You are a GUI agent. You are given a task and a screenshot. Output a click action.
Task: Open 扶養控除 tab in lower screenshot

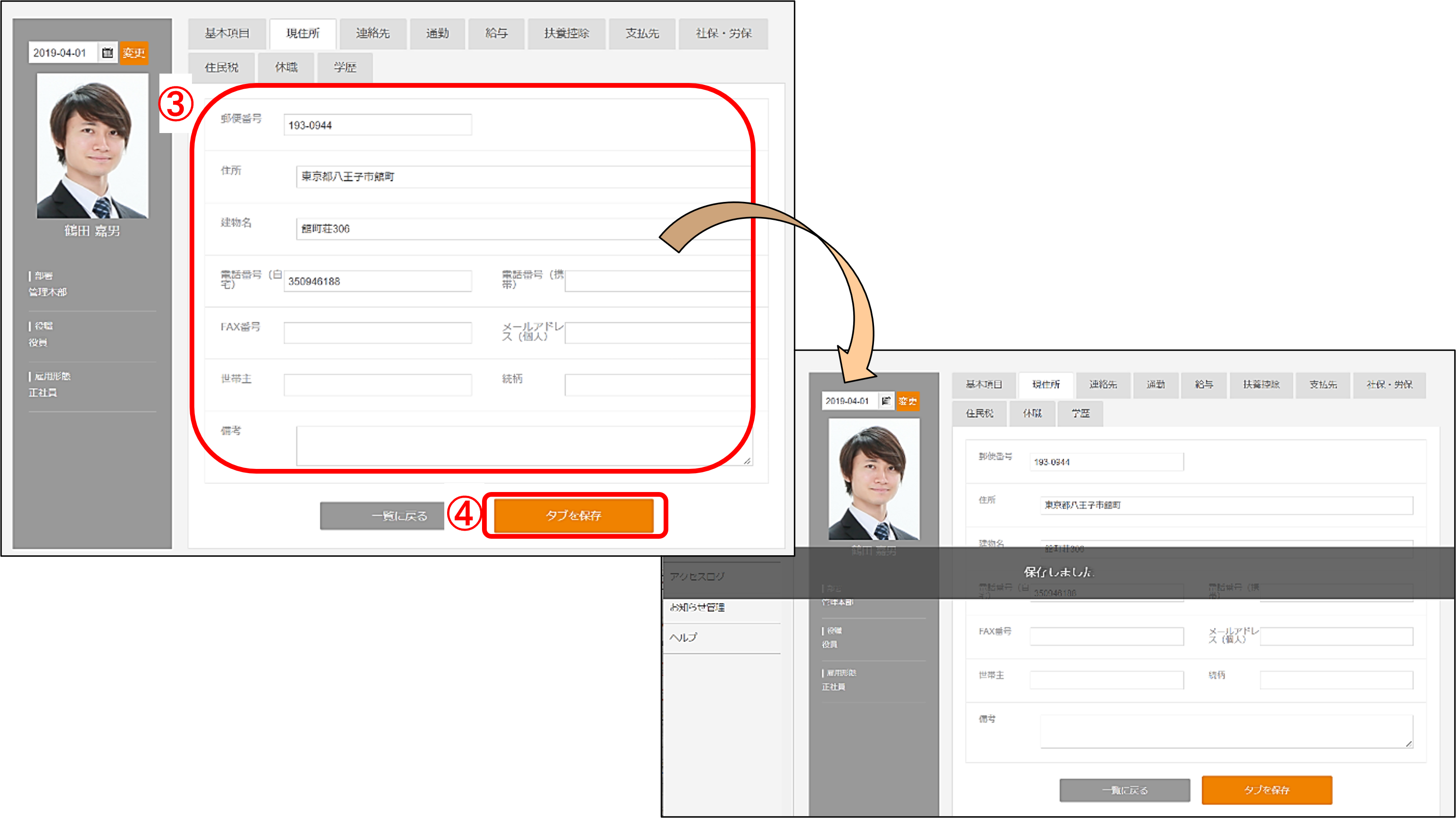pos(1261,385)
